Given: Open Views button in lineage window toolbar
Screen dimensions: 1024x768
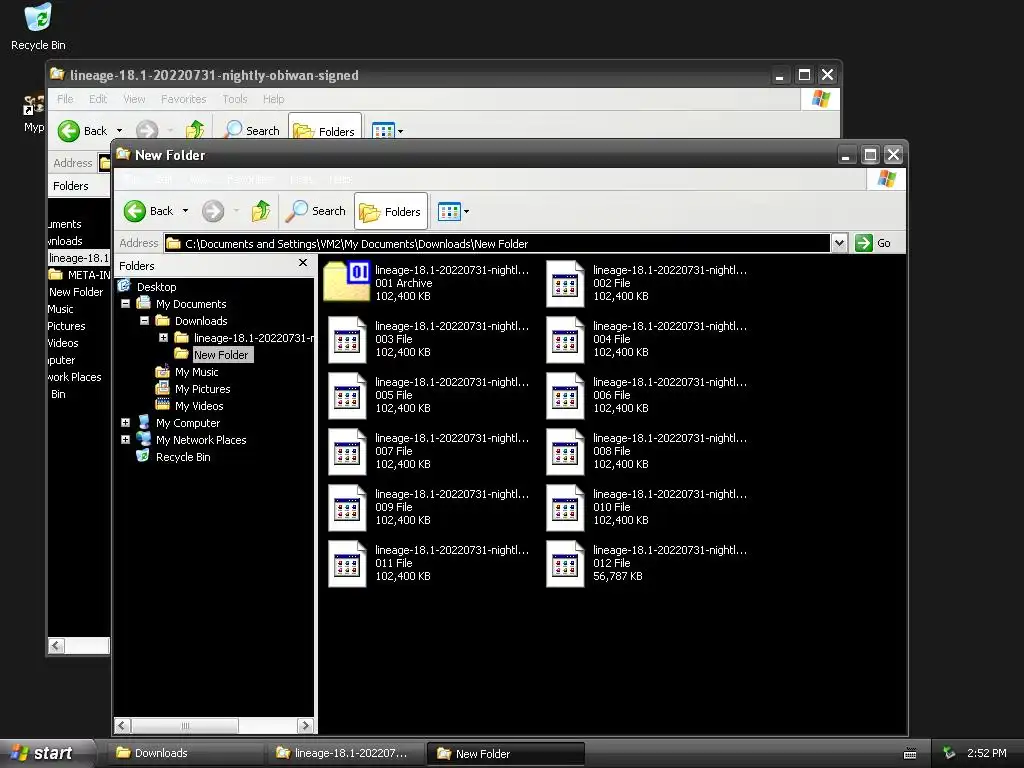Looking at the screenshot, I should (x=383, y=130).
